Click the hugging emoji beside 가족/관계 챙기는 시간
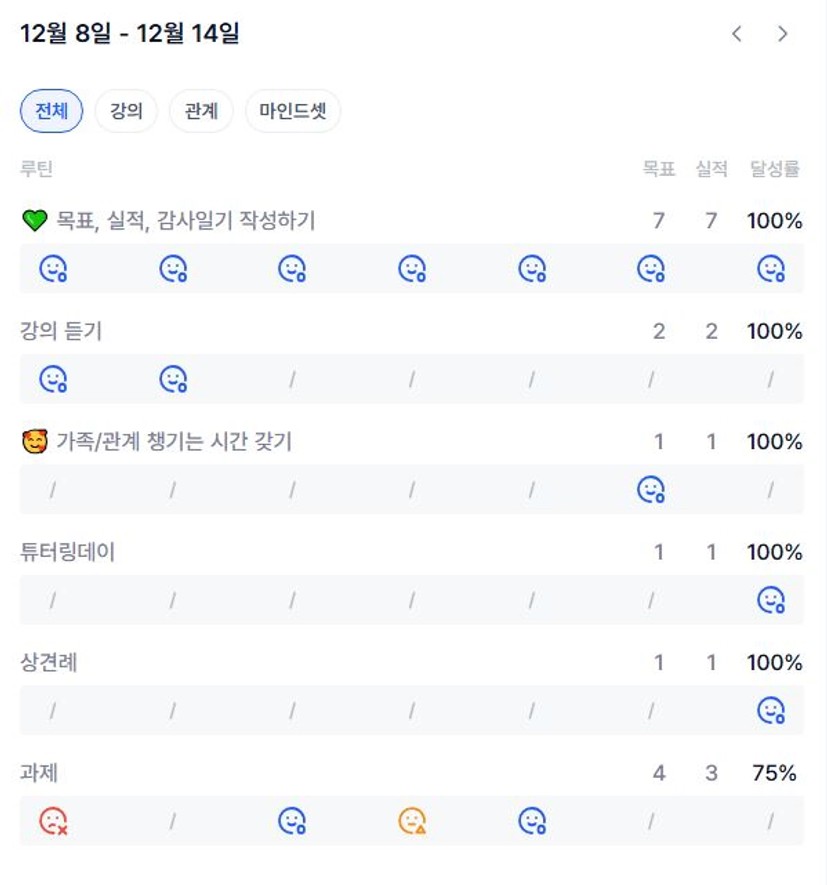The image size is (827, 885). pyautogui.click(x=34, y=441)
